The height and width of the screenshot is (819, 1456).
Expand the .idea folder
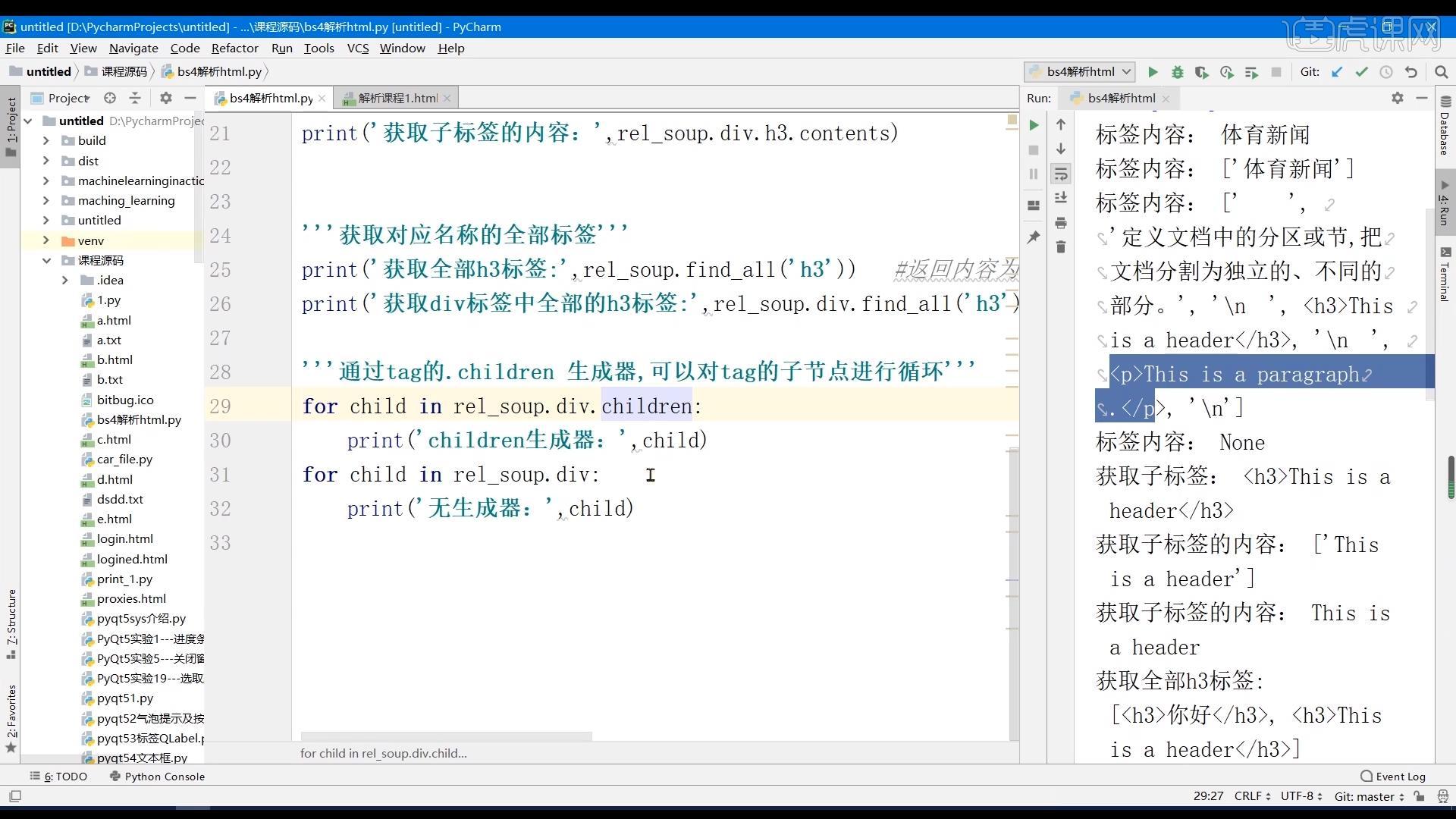pyautogui.click(x=65, y=280)
